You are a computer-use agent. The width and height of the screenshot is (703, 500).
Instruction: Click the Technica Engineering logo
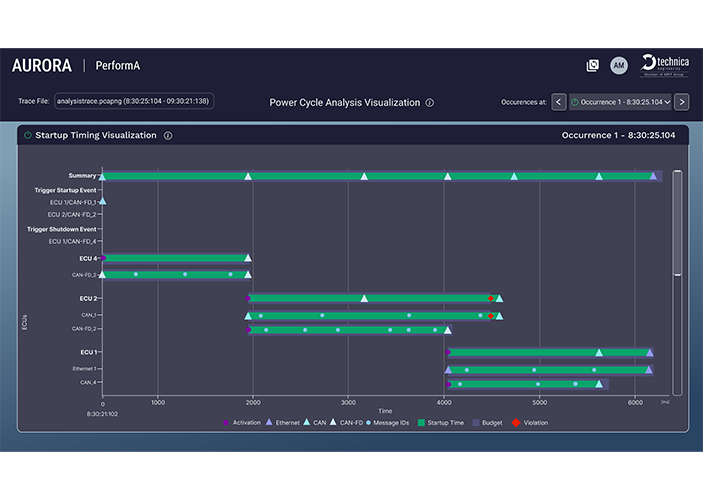[x=664, y=65]
